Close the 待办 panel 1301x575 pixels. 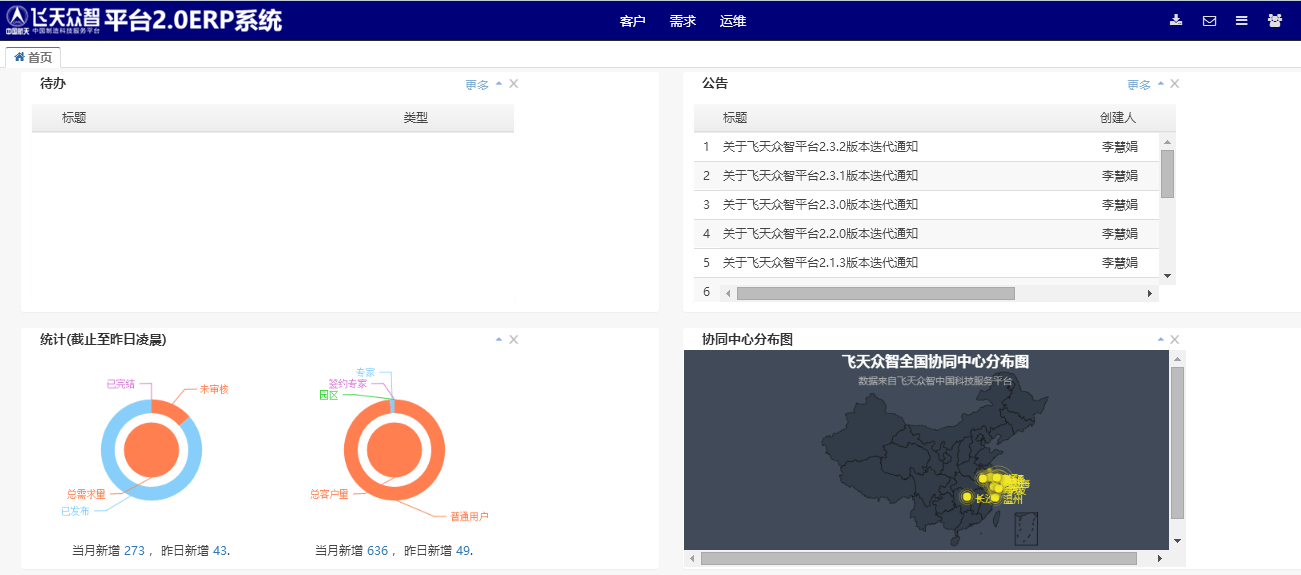(514, 84)
